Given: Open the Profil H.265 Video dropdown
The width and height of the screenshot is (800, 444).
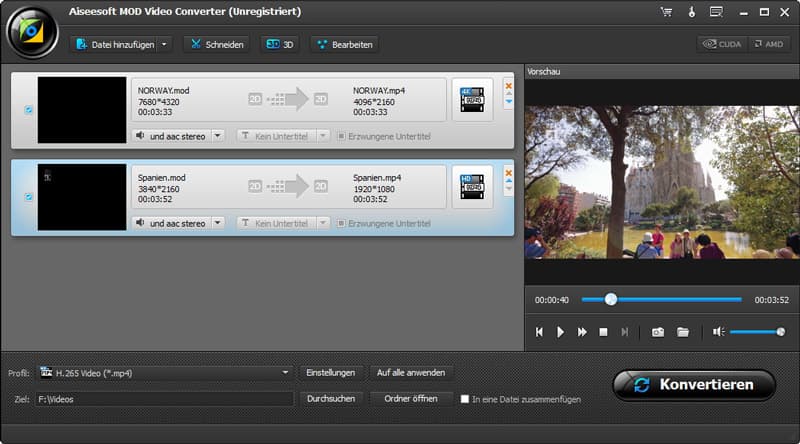Looking at the screenshot, I should (x=164, y=373).
